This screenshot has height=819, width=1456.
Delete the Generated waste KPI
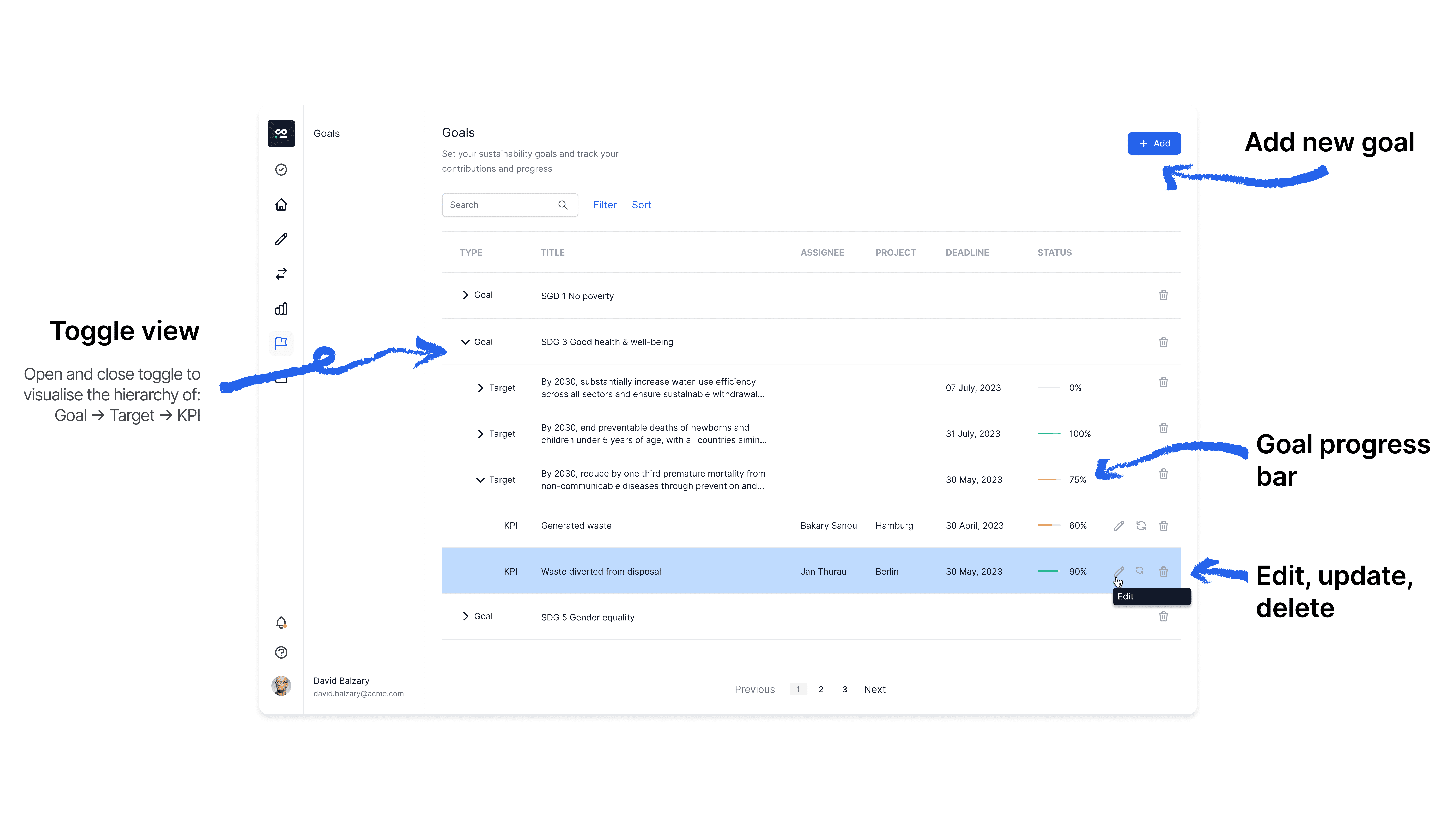[1163, 526]
